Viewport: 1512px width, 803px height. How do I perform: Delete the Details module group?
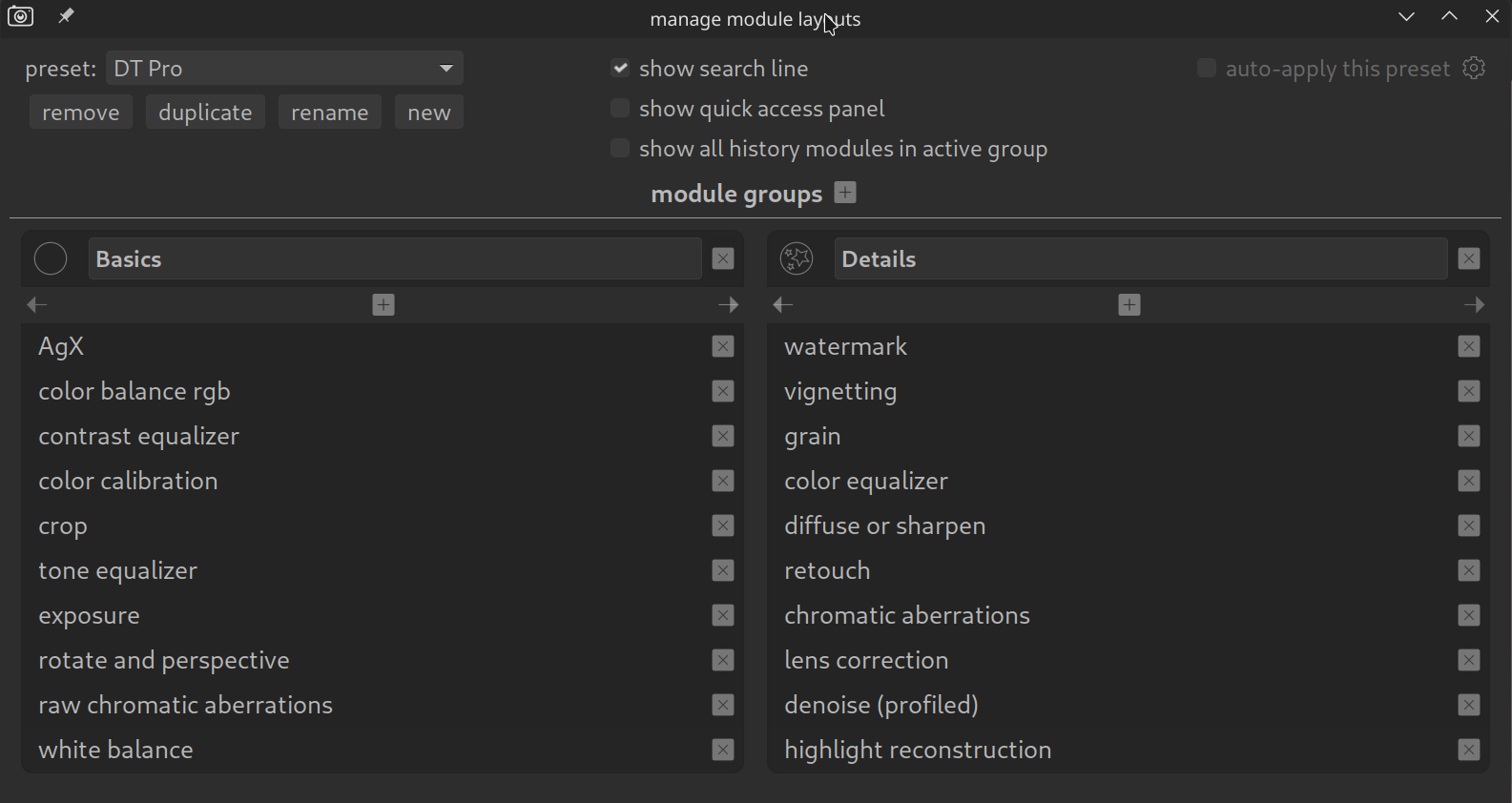tap(1469, 259)
